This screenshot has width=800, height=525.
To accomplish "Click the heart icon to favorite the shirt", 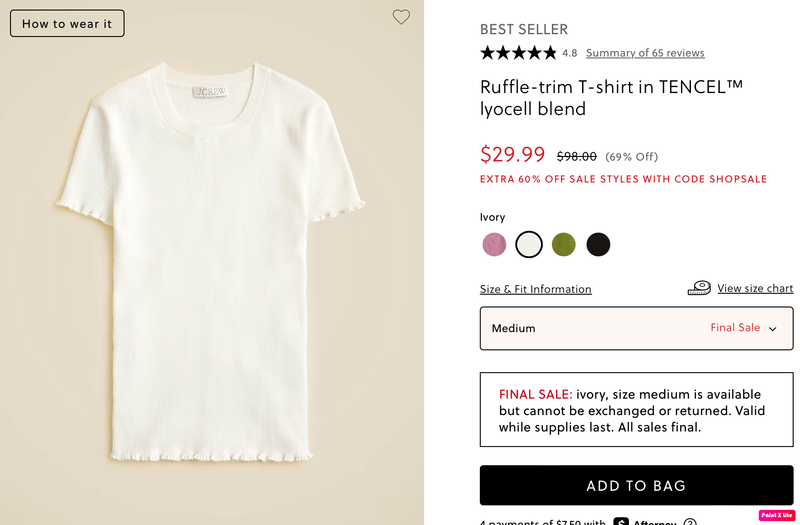I will [401, 17].
